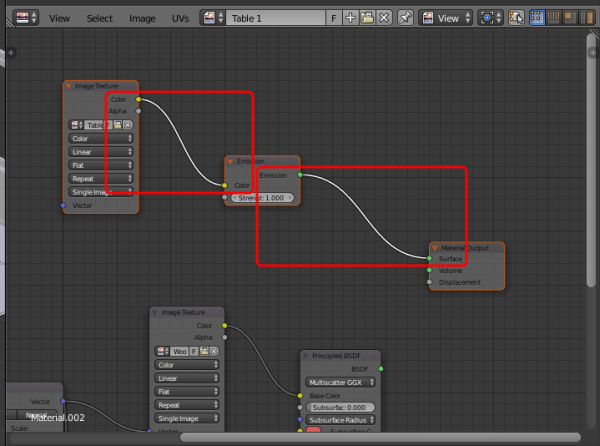Image resolution: width=600 pixels, height=446 pixels.
Task: Select vertex UV selection mode
Action: (537, 18)
